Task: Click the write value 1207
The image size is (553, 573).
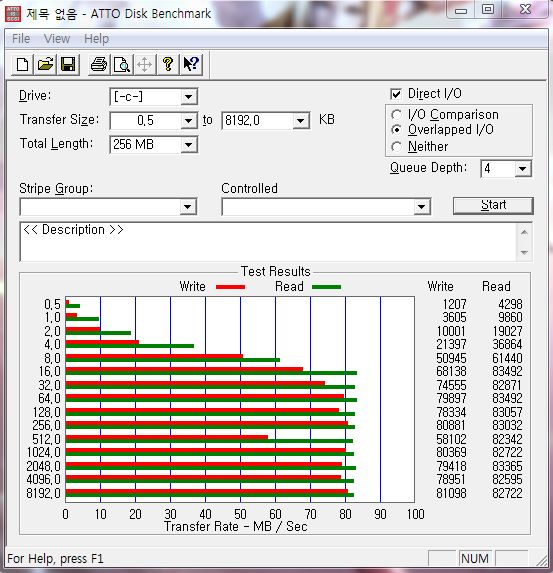Action: 455,304
